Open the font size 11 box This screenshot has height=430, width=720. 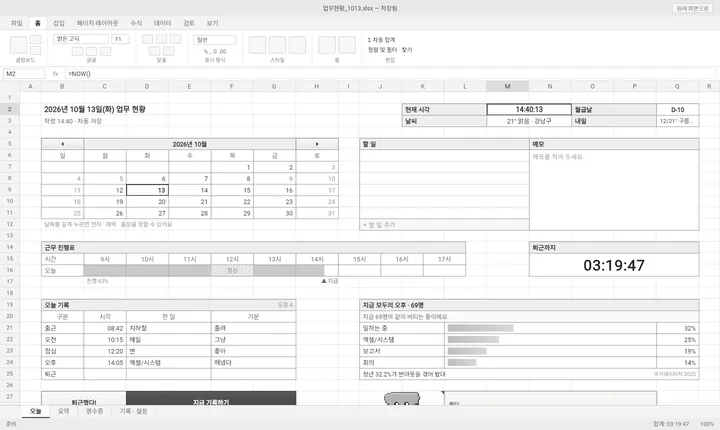tap(120, 39)
